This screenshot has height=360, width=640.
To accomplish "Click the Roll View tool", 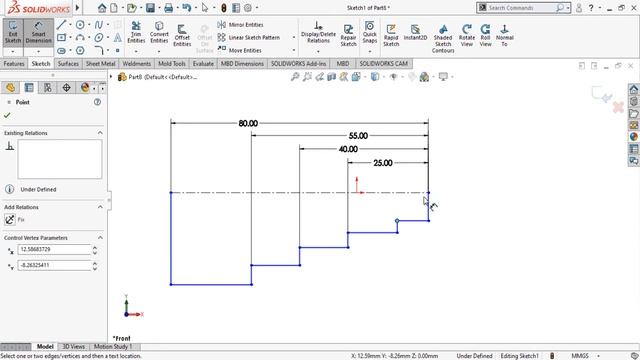I will coord(485,35).
